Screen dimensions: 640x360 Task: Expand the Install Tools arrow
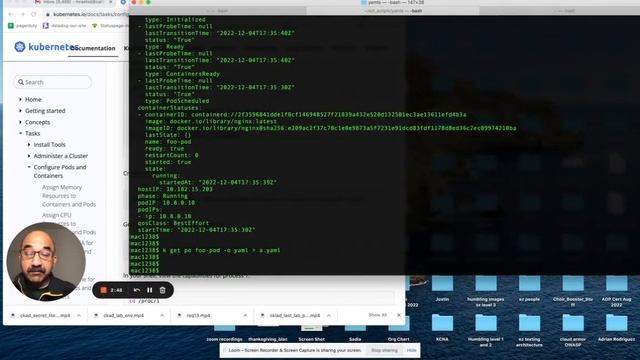(x=29, y=144)
